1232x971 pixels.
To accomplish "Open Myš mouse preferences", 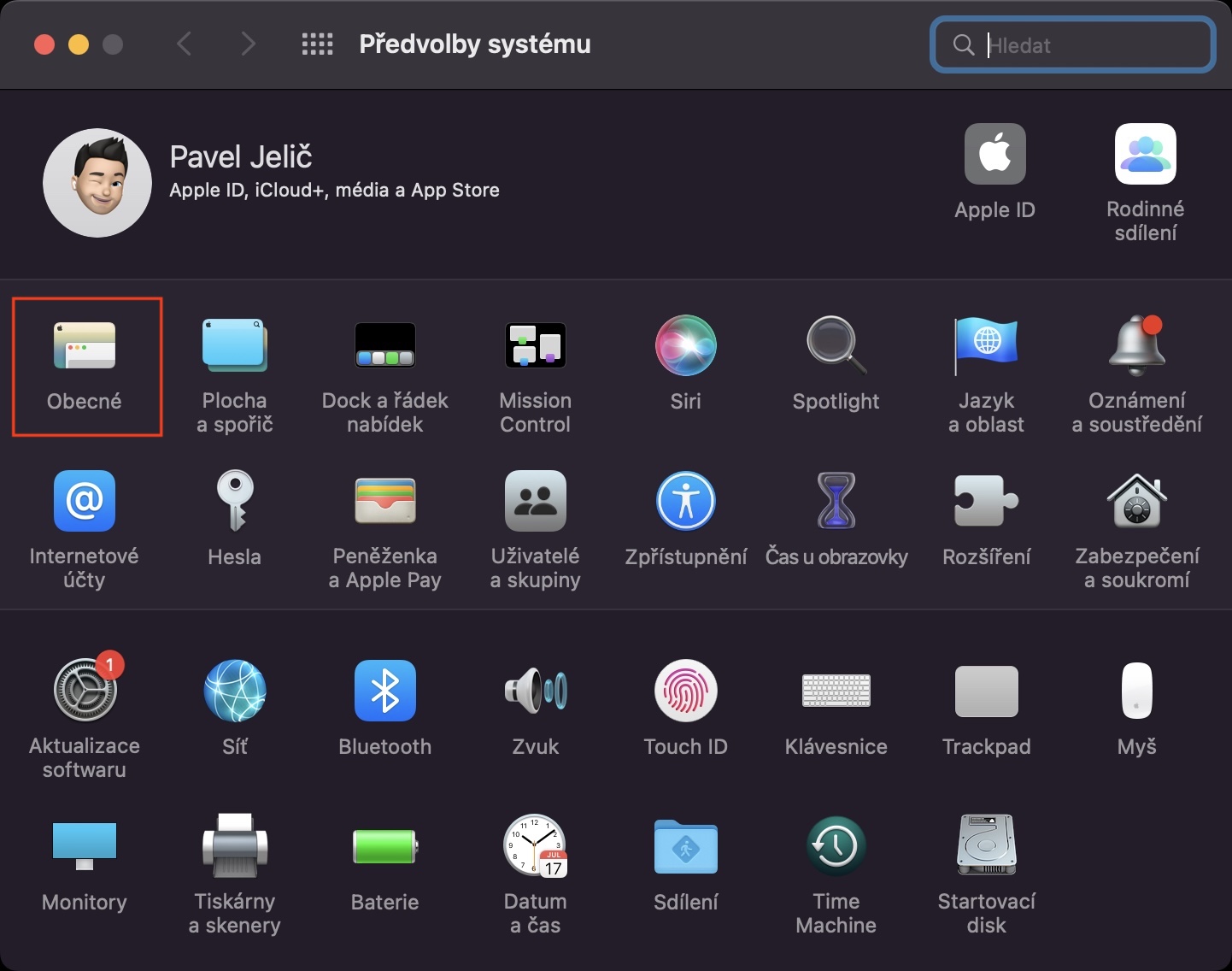I will 1137,709.
